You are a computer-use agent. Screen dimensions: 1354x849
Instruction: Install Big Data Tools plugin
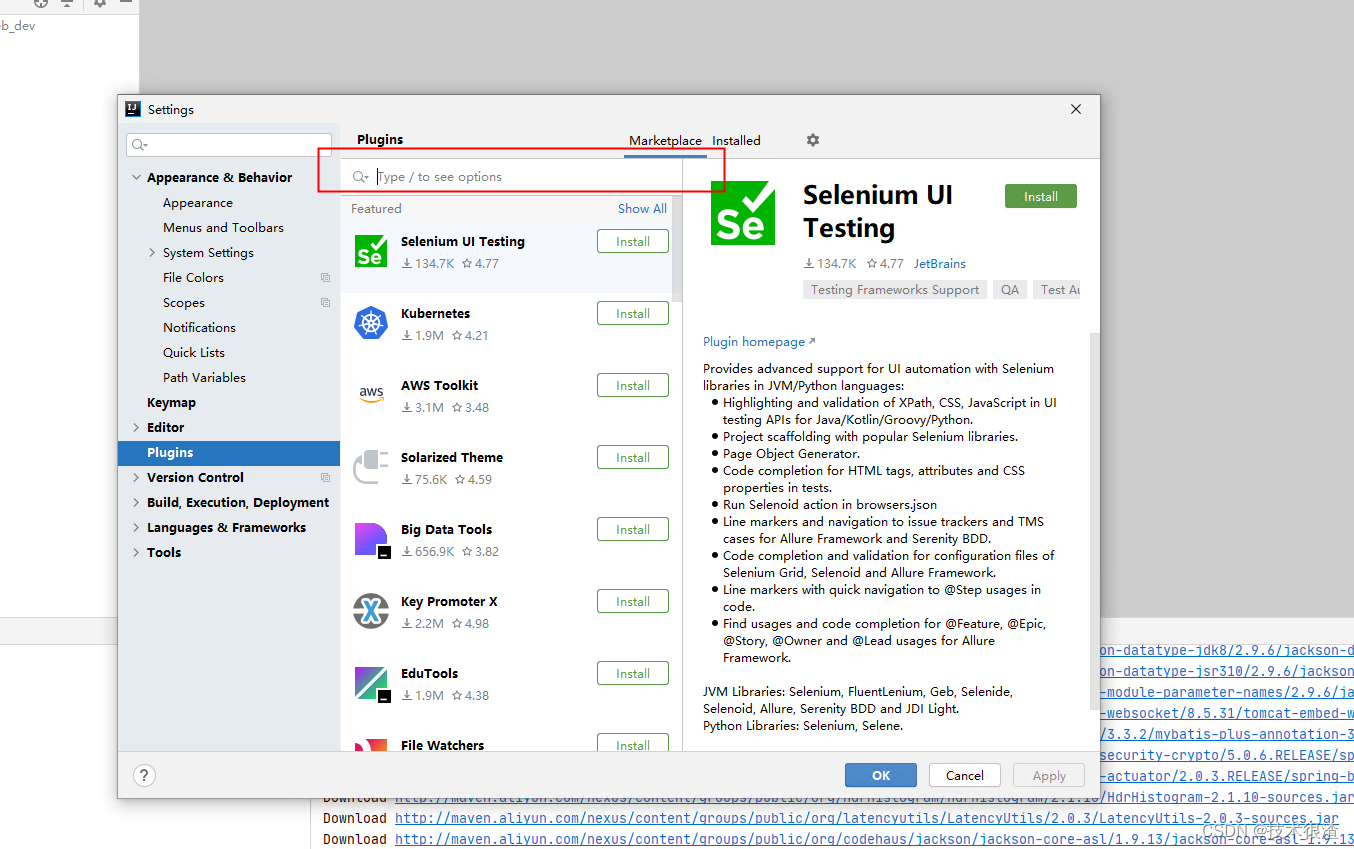(x=633, y=530)
